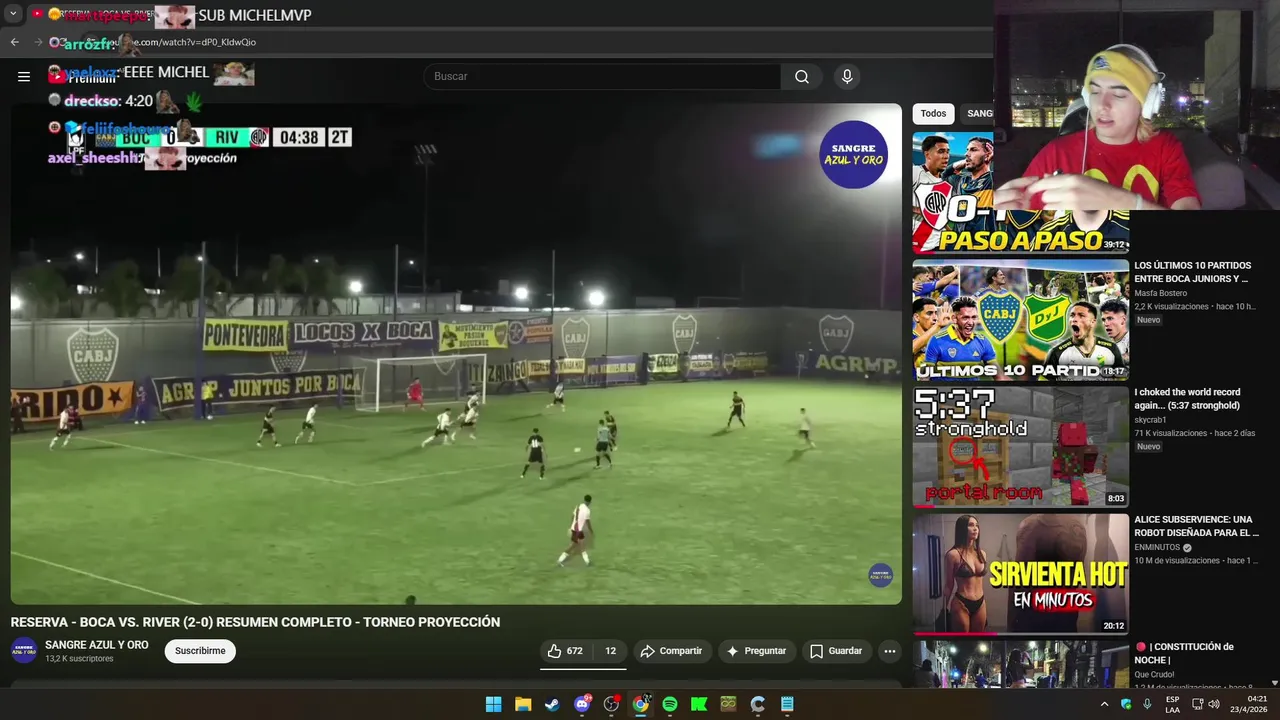Screen dimensions: 1280x720
Task: Switch to Chrome in taskbar
Action: pos(640,704)
